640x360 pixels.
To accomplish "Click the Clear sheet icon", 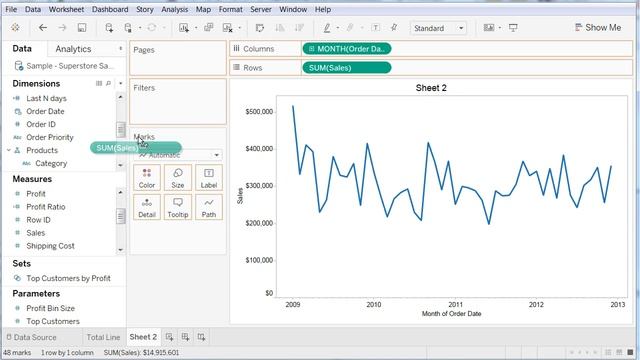I will click(x=228, y=28).
